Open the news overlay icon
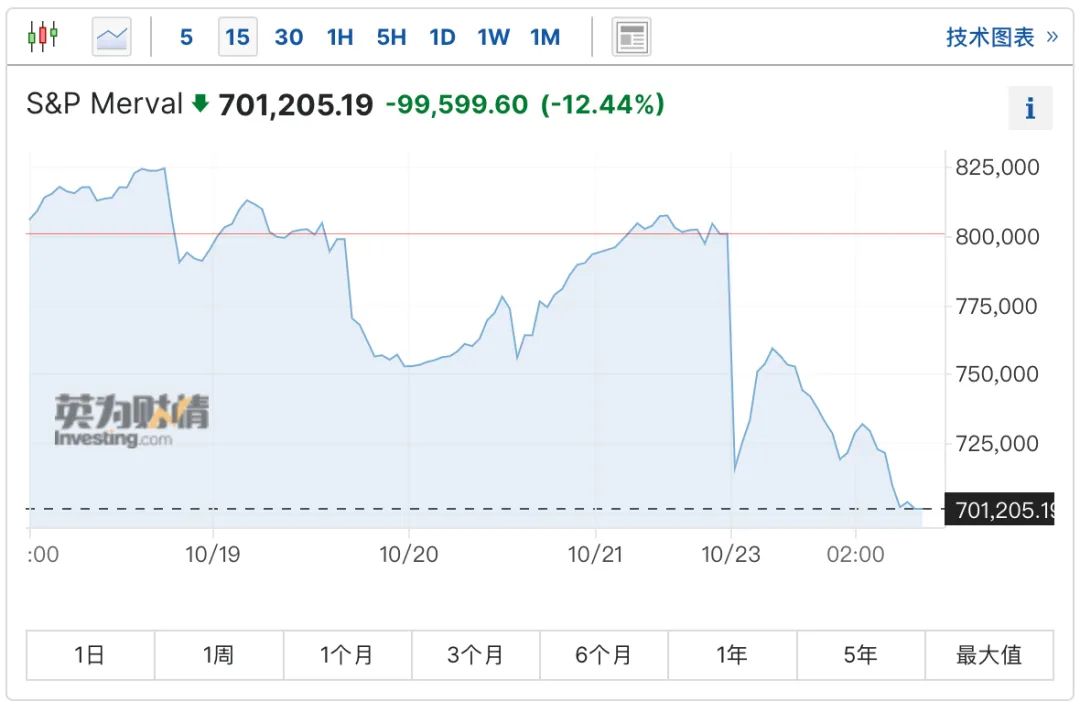This screenshot has width=1080, height=712. point(631,38)
